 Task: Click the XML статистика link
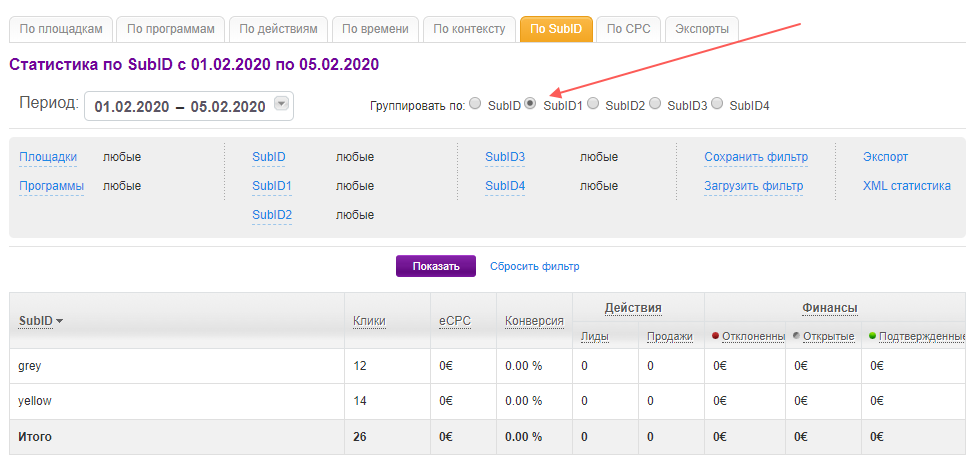point(906,186)
